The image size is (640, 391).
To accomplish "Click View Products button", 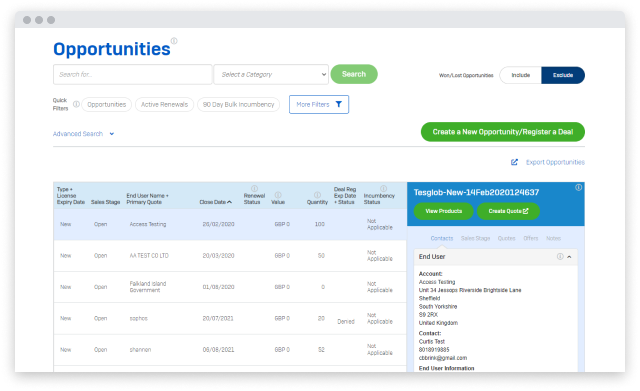I will point(444,211).
